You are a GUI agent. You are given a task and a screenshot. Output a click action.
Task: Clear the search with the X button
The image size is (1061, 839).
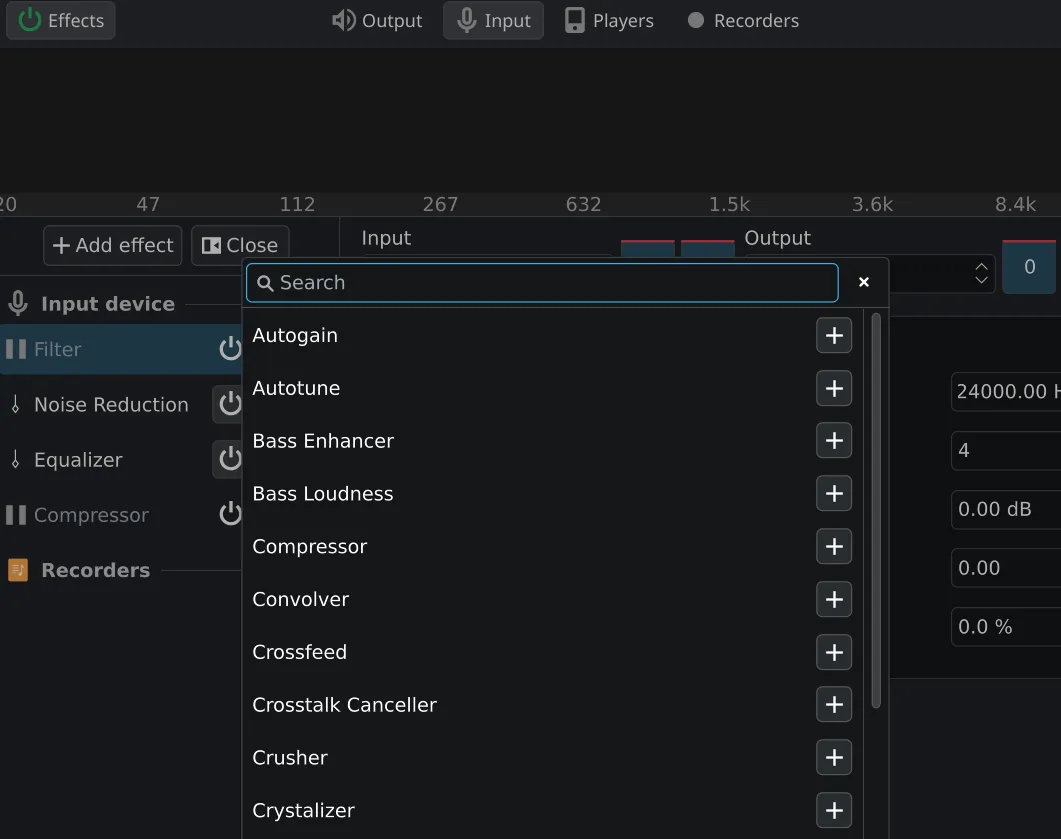pyautogui.click(x=863, y=282)
